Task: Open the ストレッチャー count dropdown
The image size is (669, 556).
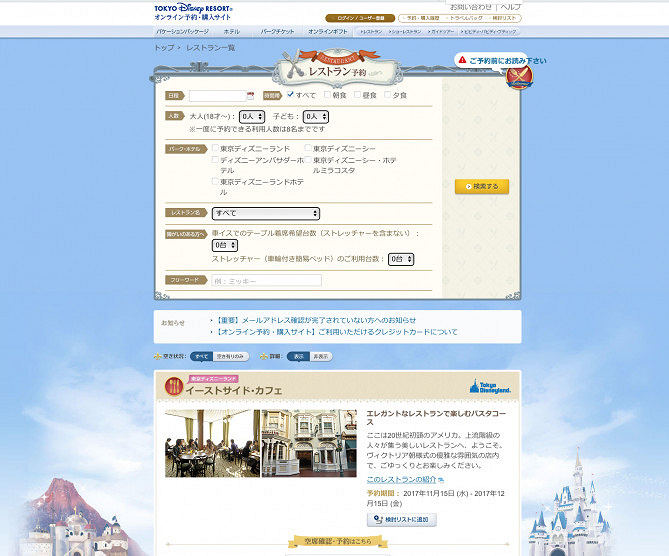Action: pos(401,259)
